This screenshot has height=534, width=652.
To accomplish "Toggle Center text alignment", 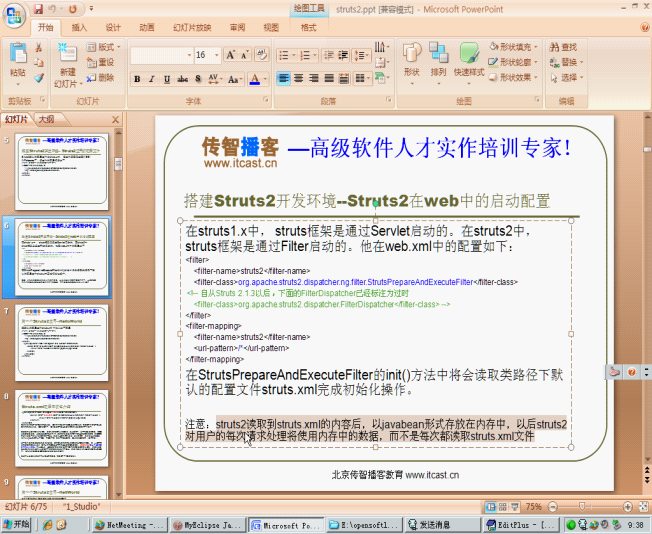I will coord(299,78).
